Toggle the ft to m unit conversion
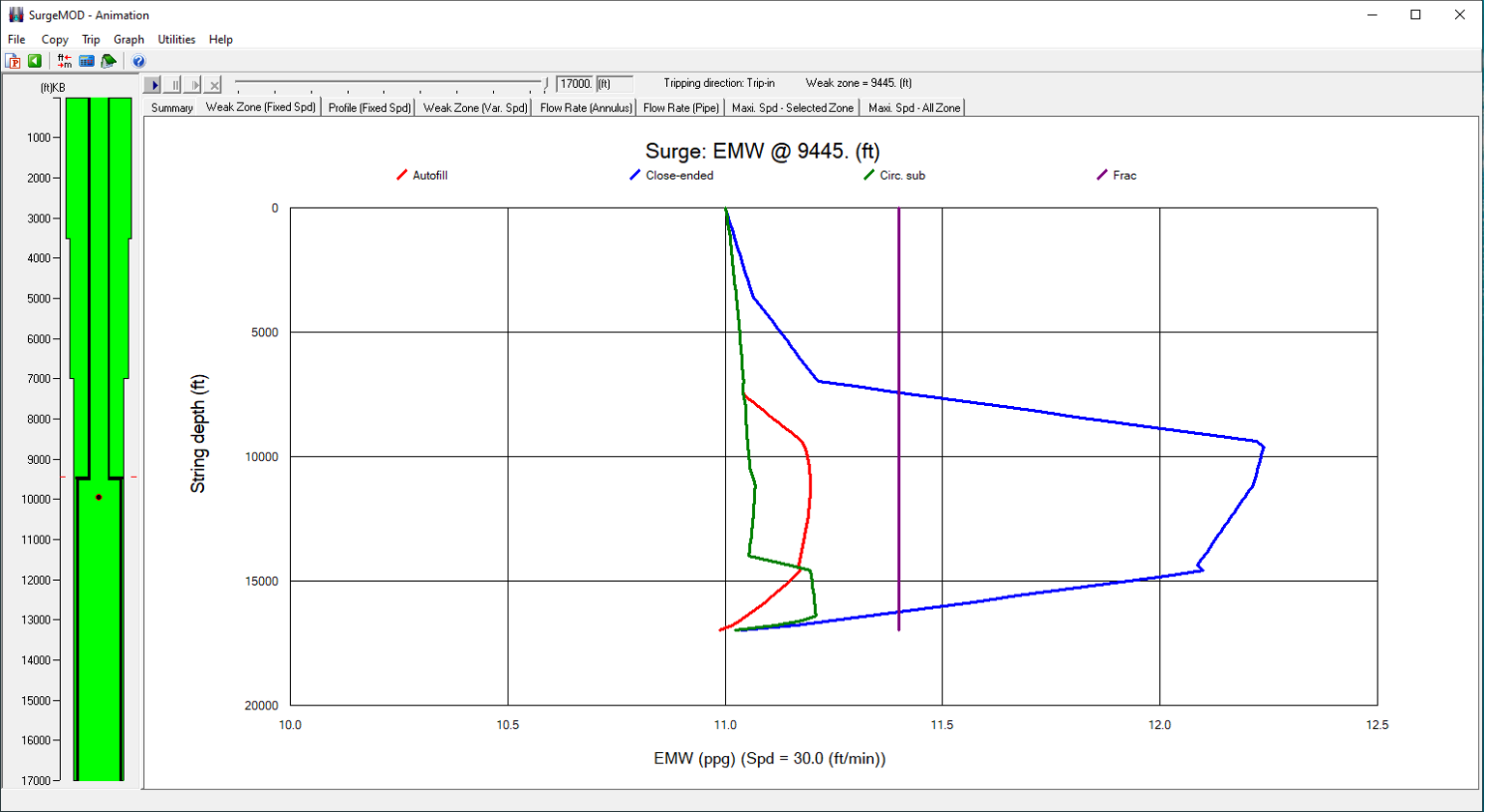 (65, 61)
